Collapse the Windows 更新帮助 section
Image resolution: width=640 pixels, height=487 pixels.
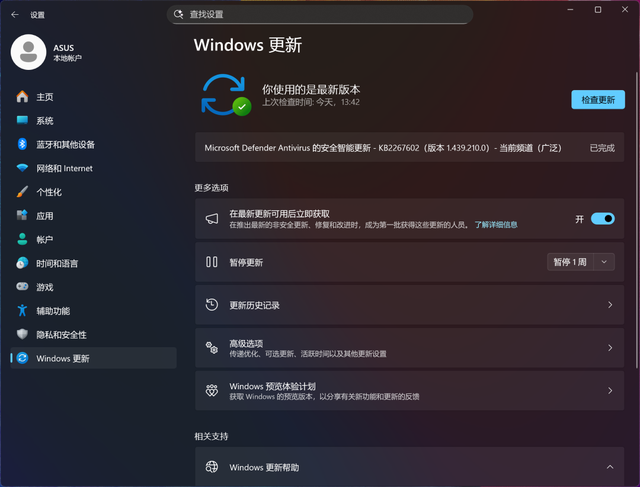tap(610, 467)
